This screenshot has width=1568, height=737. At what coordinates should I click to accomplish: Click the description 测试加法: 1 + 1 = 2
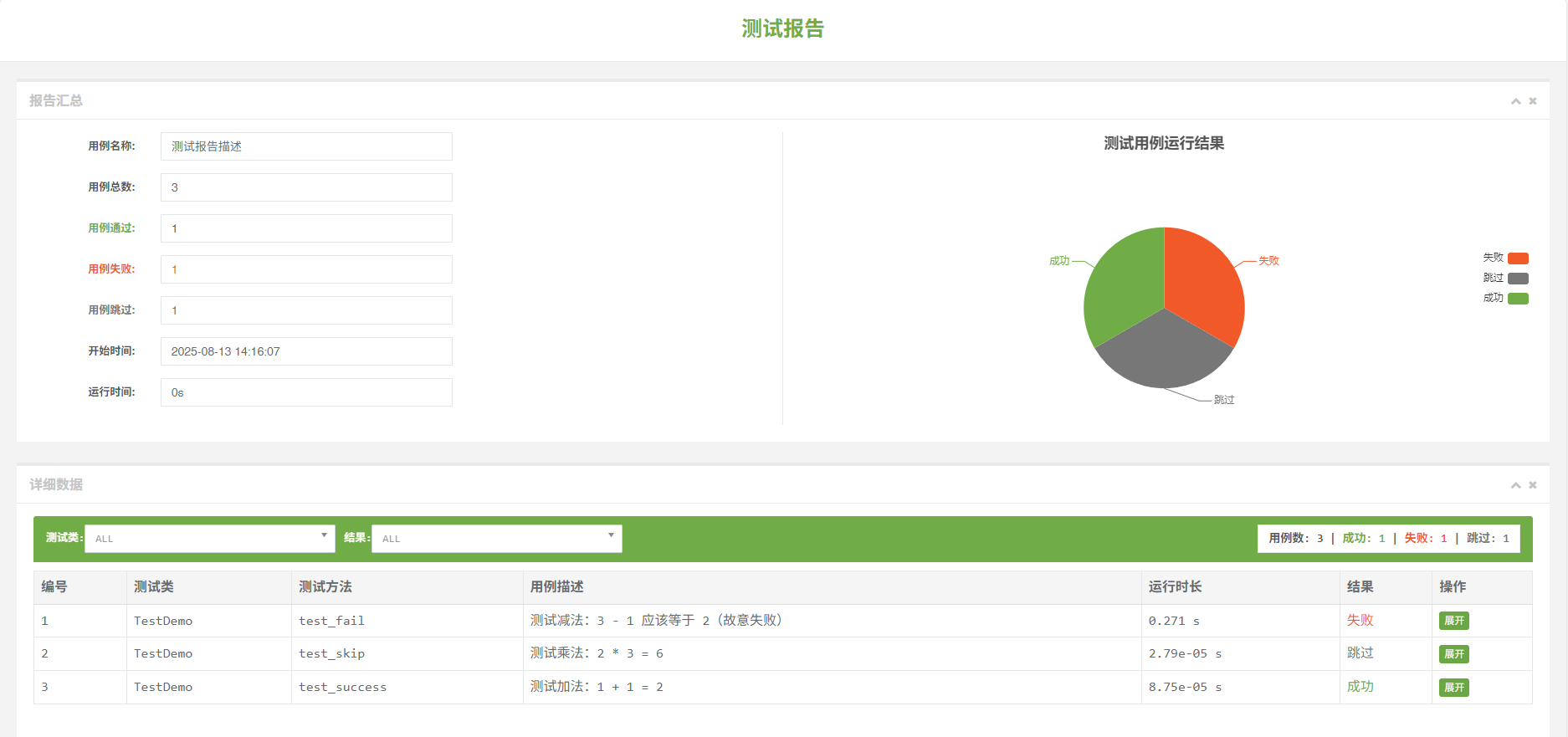597,687
